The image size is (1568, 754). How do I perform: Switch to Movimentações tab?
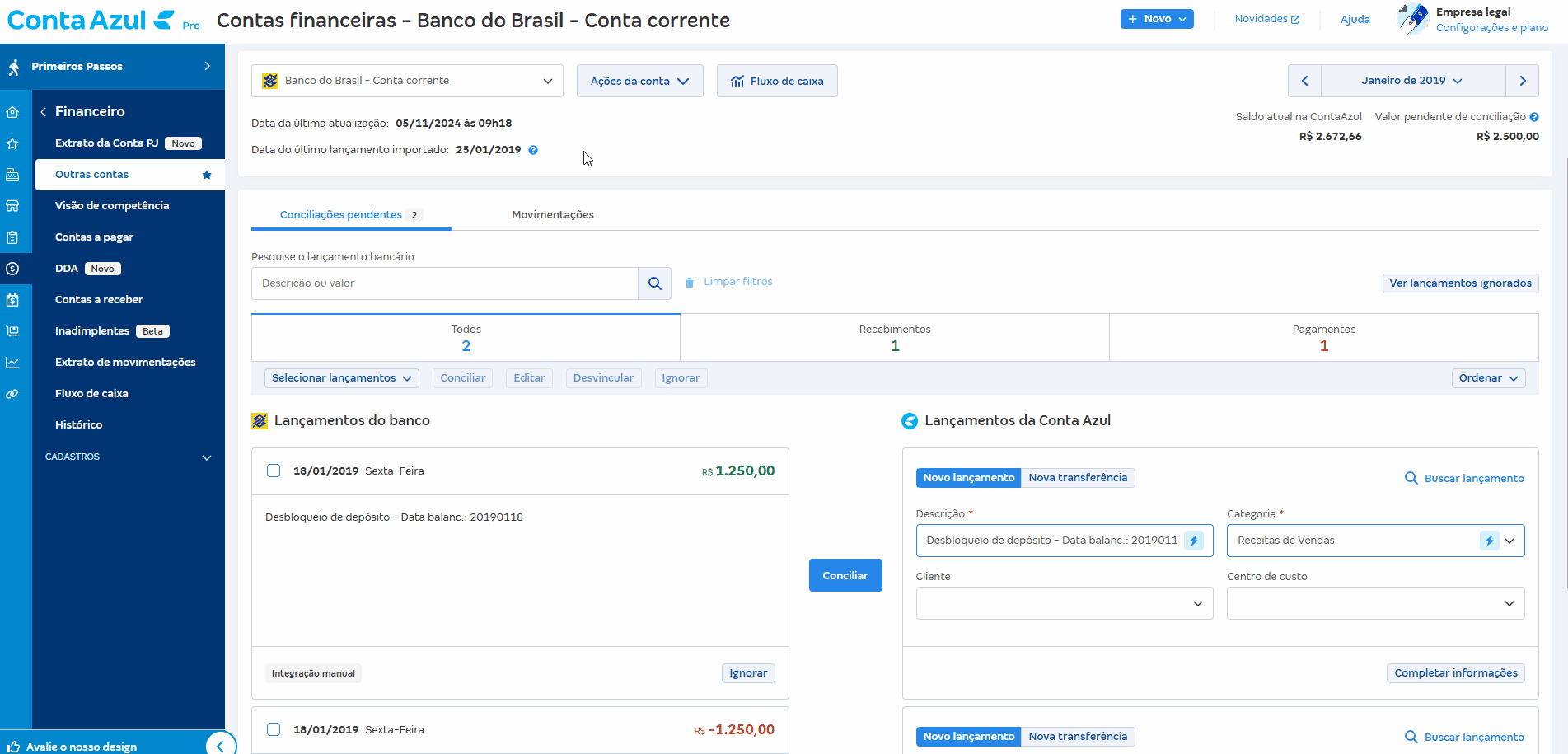pos(553,214)
